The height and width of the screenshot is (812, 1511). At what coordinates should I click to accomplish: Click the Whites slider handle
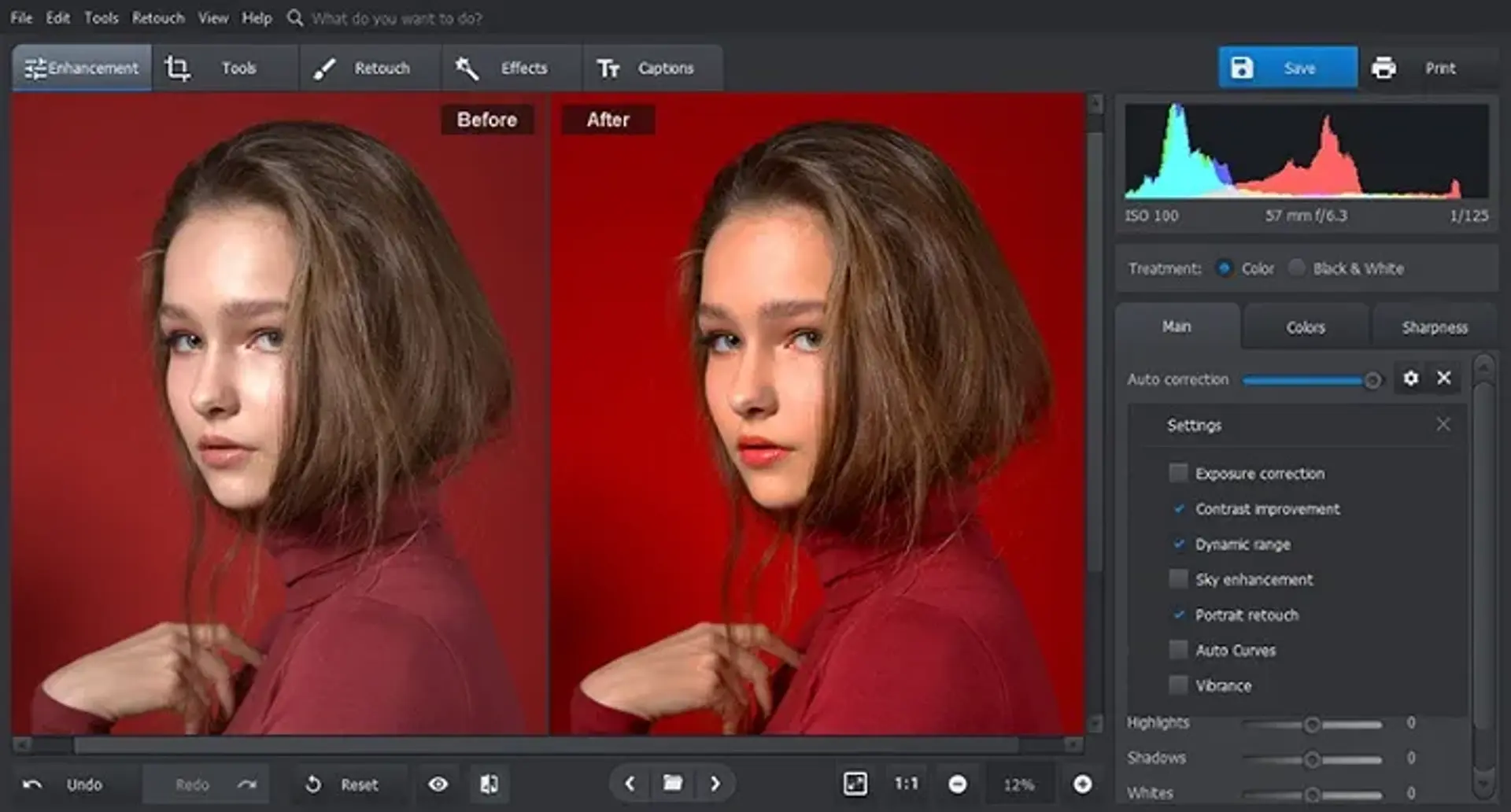coord(1312,795)
